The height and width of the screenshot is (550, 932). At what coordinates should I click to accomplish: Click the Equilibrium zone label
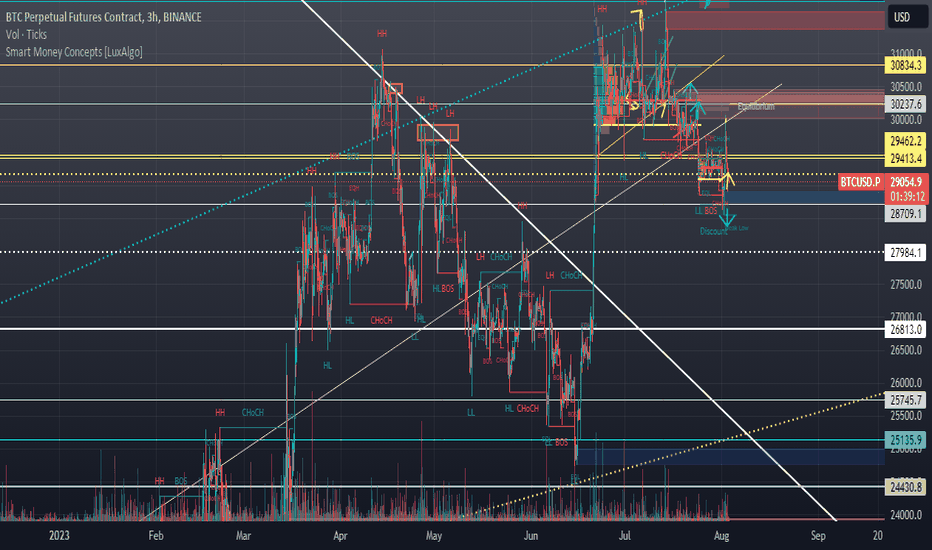pyautogui.click(x=755, y=106)
